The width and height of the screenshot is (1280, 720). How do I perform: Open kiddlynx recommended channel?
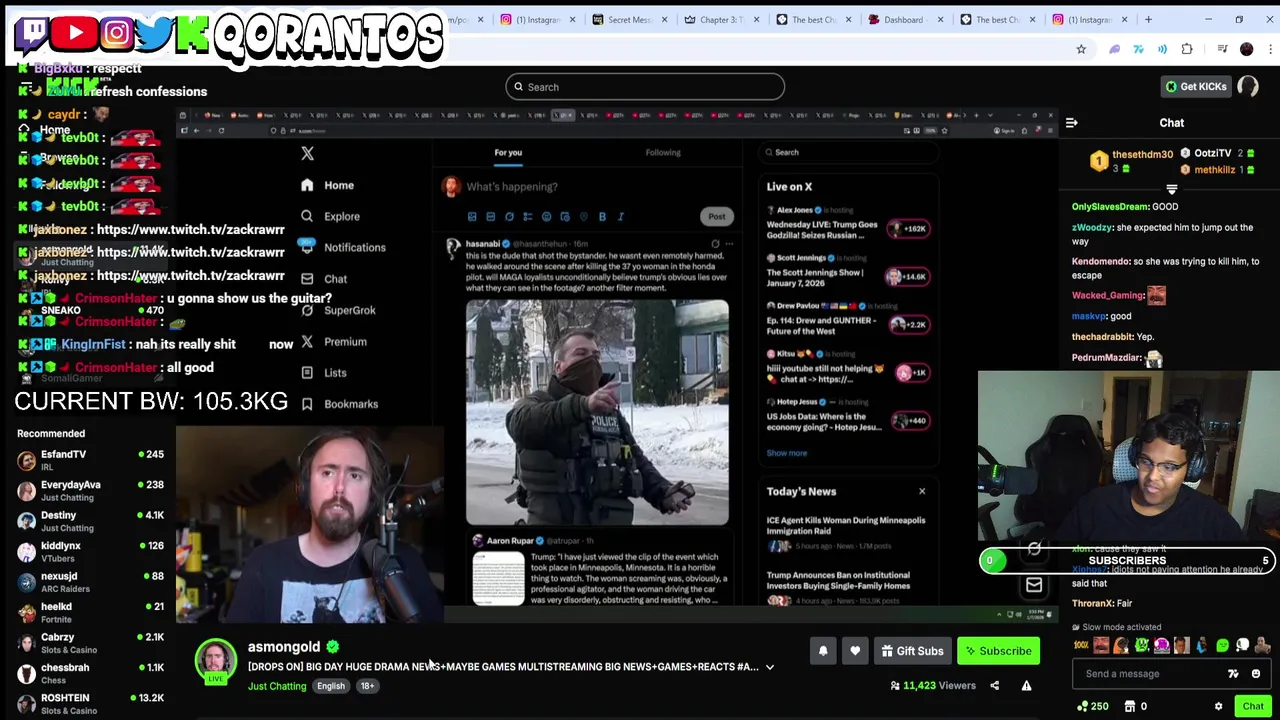pyautogui.click(x=90, y=551)
